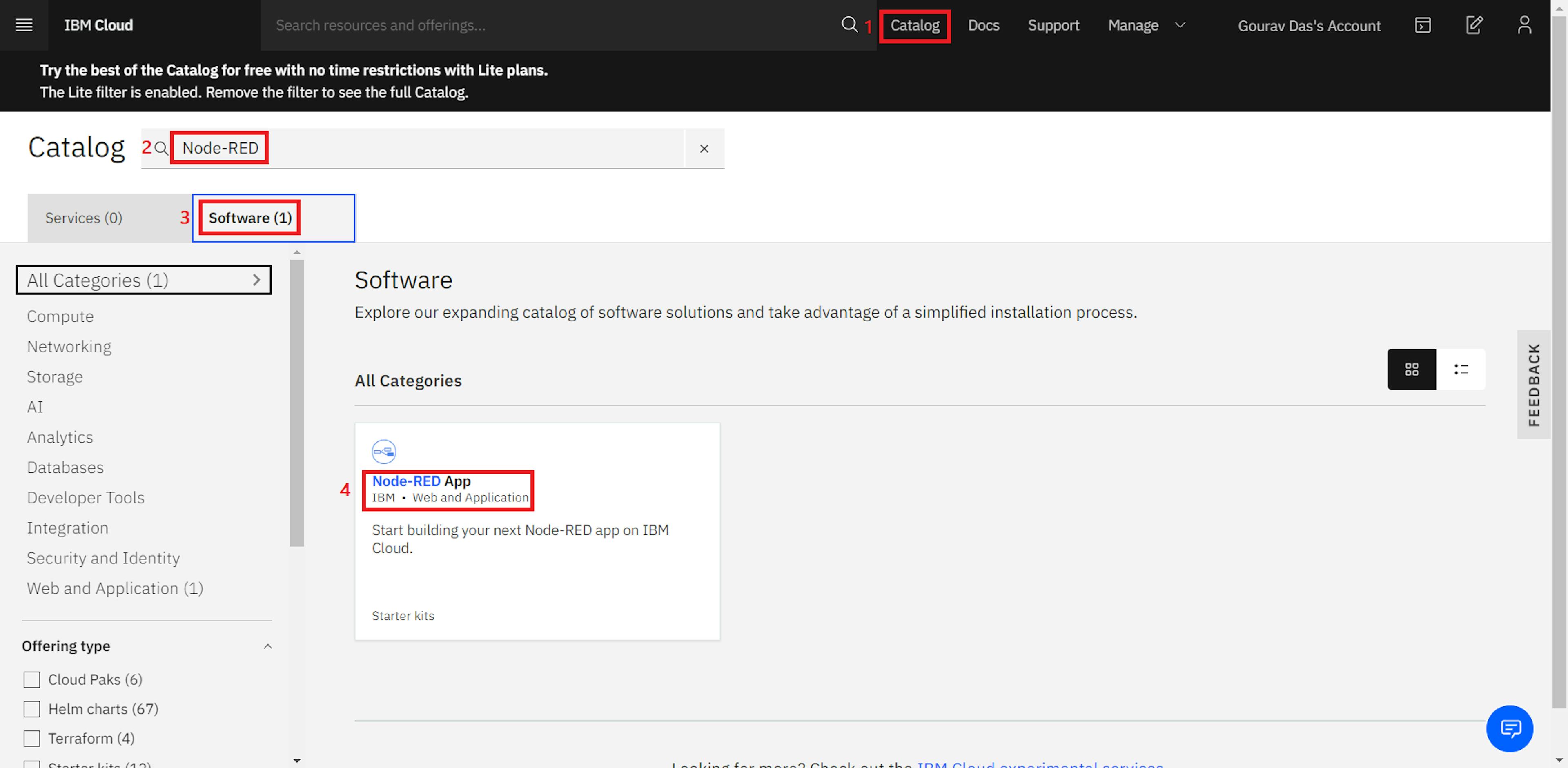Open the blue chat support bubble
The image size is (1568, 768).
[1510, 728]
